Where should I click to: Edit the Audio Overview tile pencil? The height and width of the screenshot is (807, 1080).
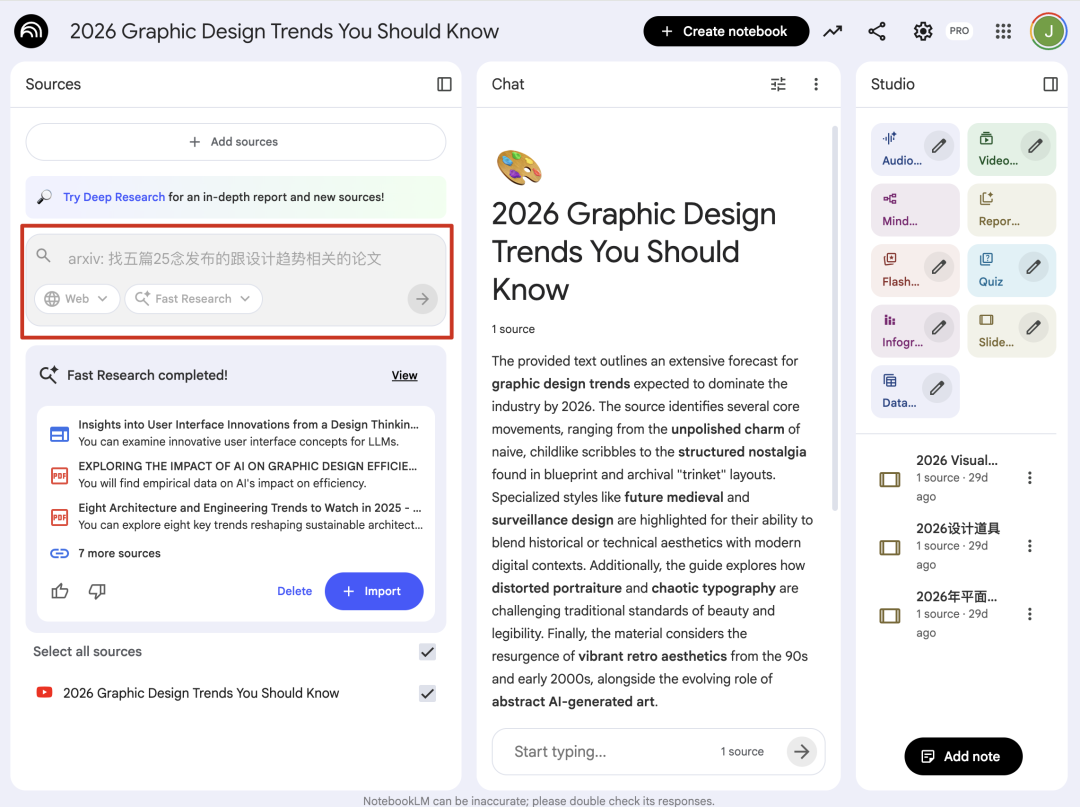tap(938, 146)
